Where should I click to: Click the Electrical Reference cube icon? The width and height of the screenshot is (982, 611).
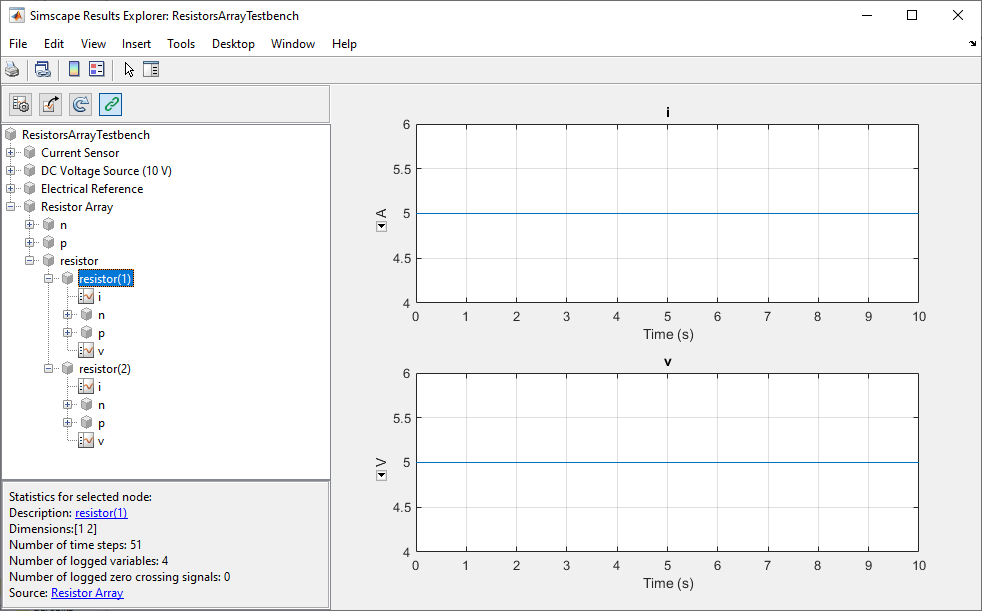coord(29,188)
